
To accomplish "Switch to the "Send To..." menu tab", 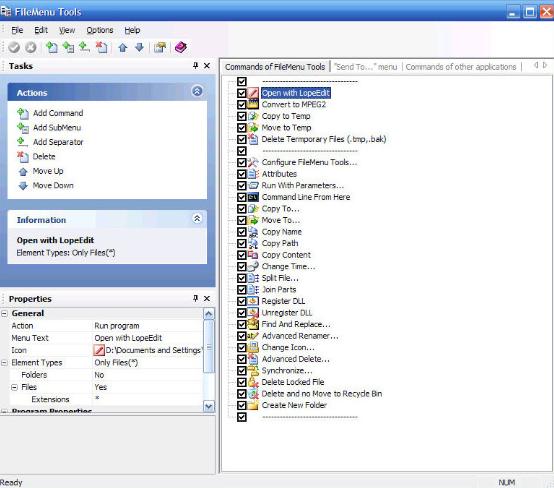I will click(365, 67).
